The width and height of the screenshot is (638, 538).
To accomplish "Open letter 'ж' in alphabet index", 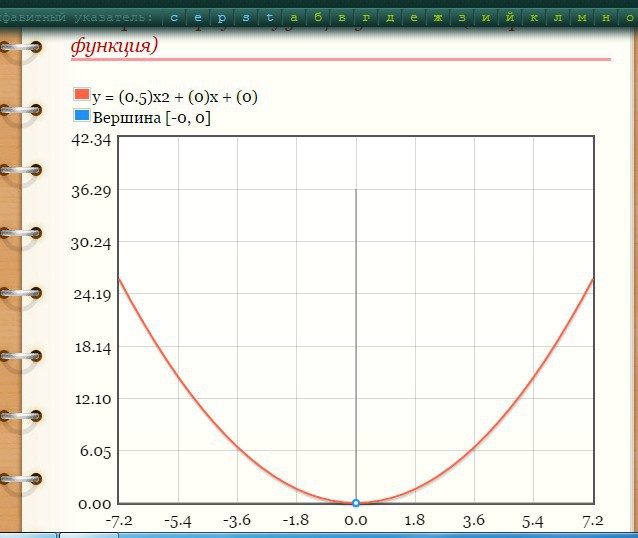I will 438,18.
